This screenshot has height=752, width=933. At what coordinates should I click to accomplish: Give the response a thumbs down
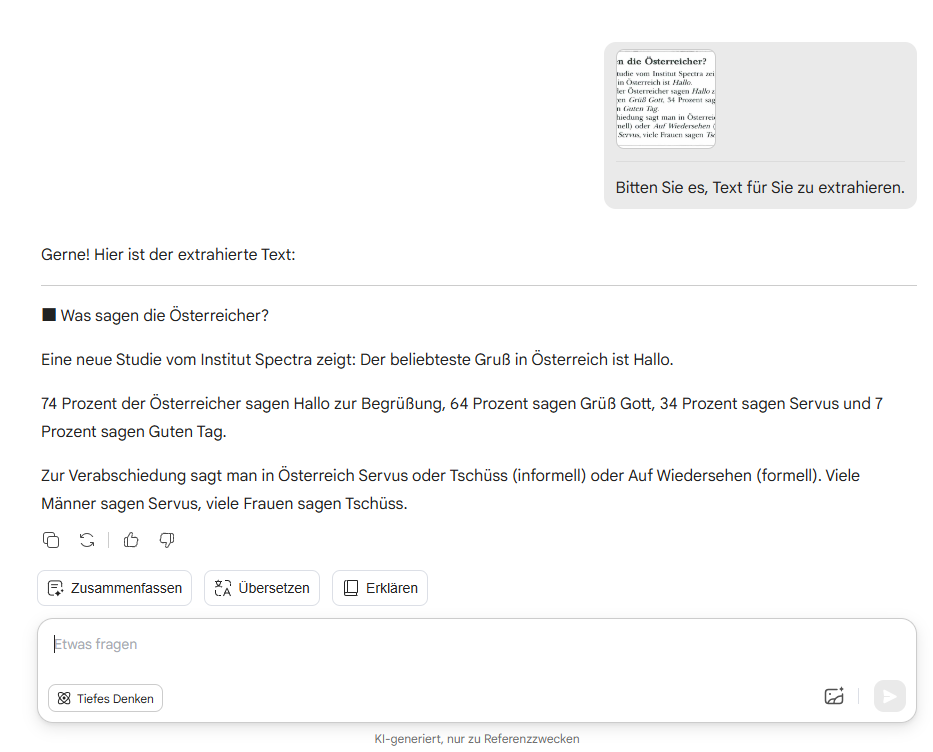(x=167, y=540)
